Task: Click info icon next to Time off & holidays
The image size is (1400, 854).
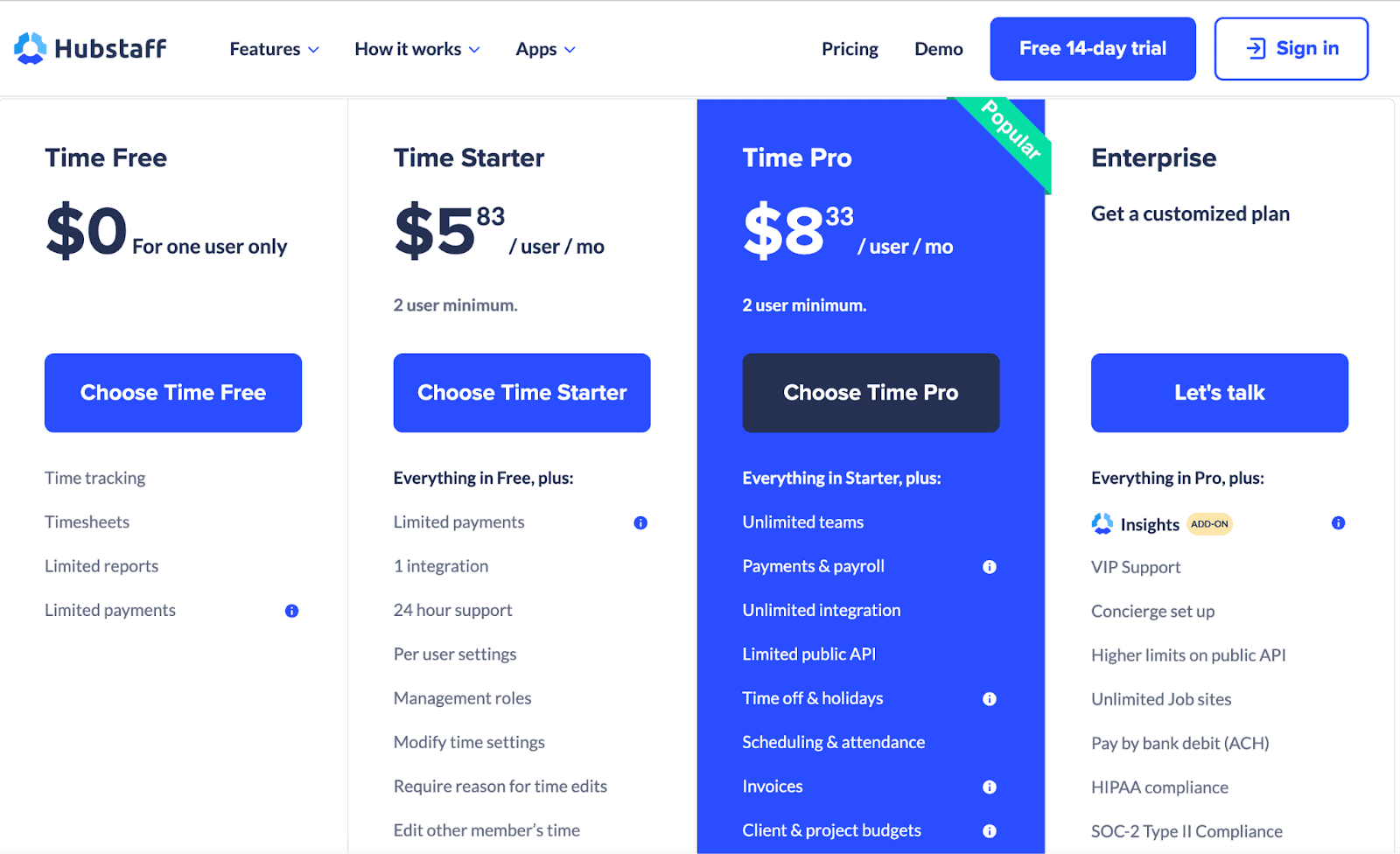Action: click(x=990, y=699)
